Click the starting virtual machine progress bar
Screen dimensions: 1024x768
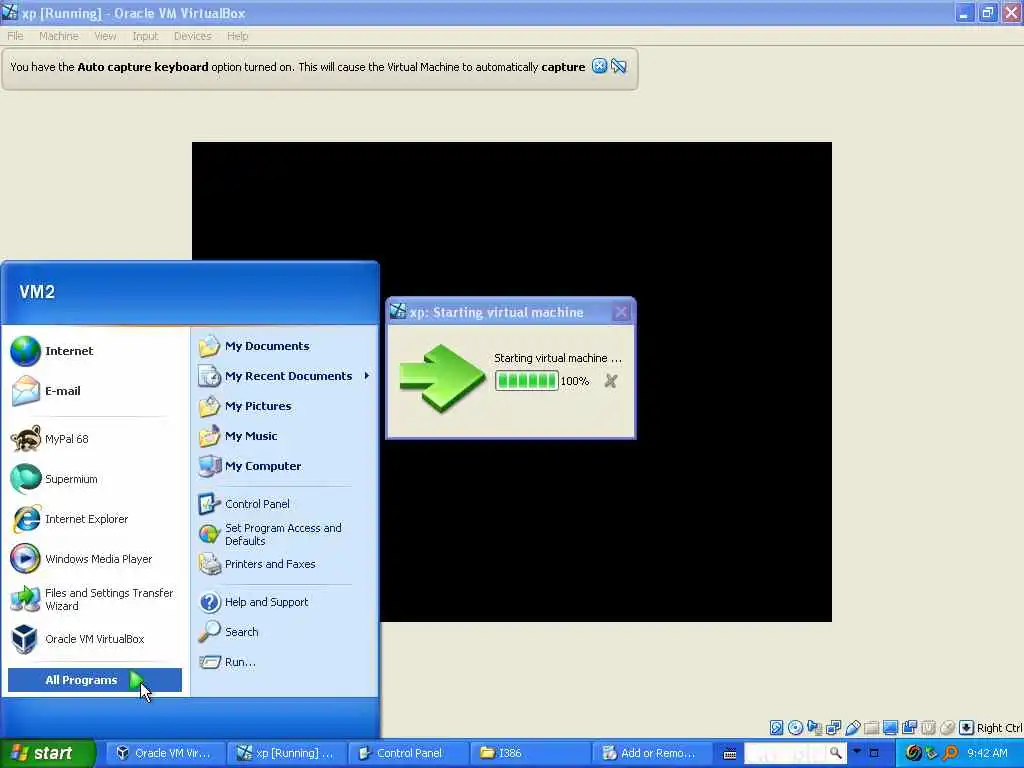click(x=526, y=381)
